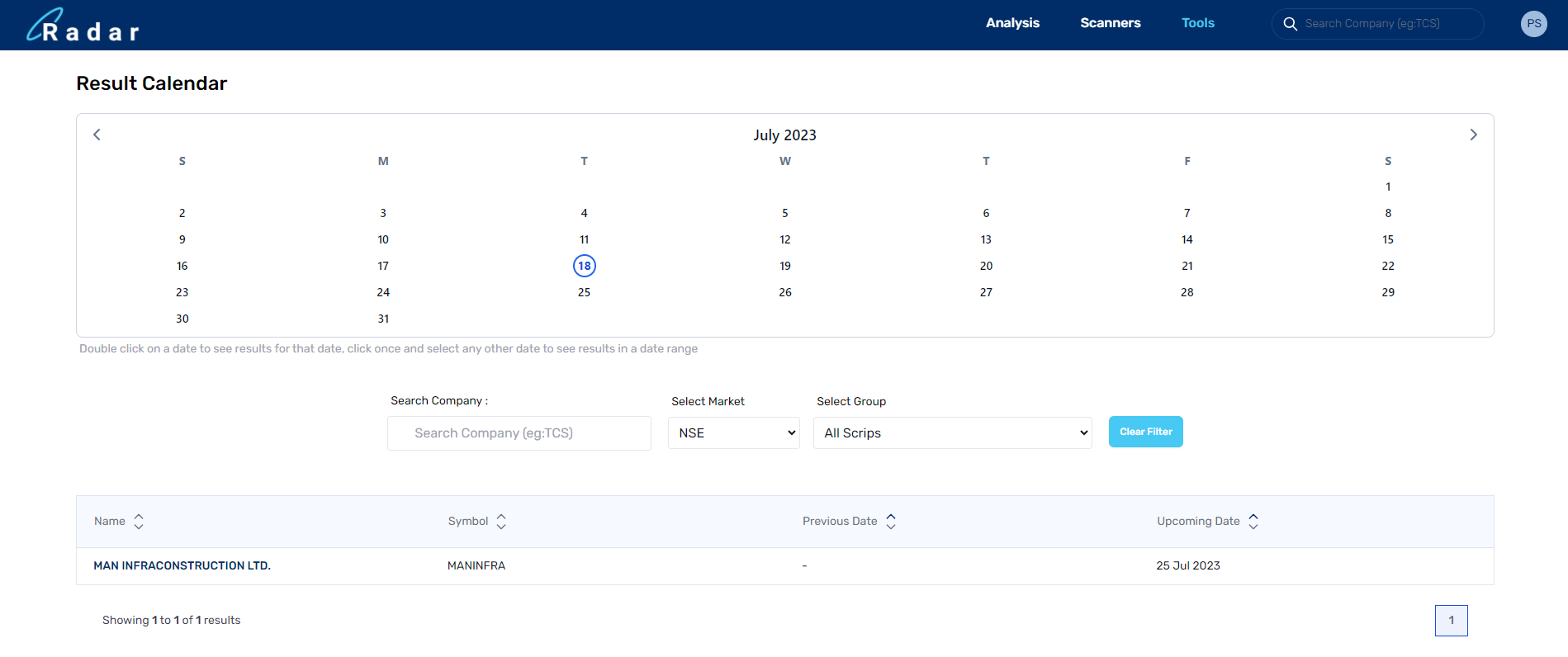
Task: Click the 25 Jul 2023 upcoming date
Action: click(1188, 566)
